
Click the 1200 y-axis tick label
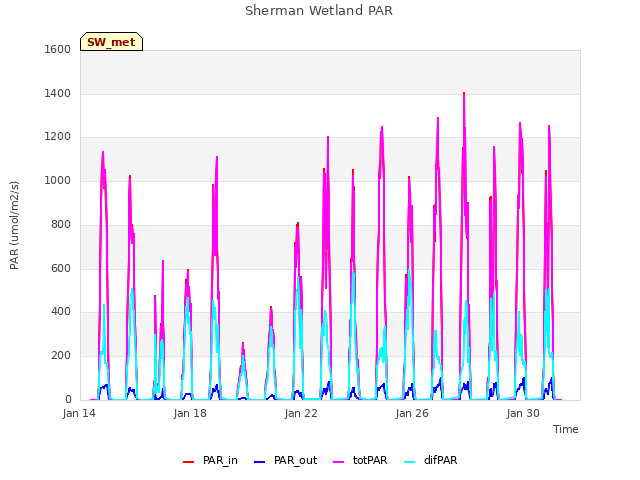point(58,137)
